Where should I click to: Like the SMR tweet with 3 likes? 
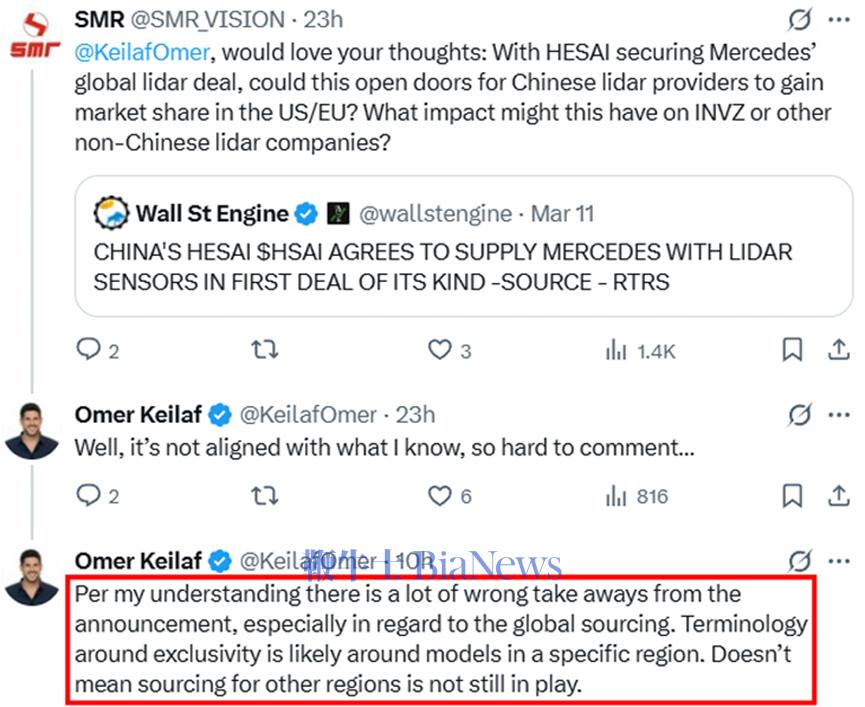pyautogui.click(x=440, y=350)
